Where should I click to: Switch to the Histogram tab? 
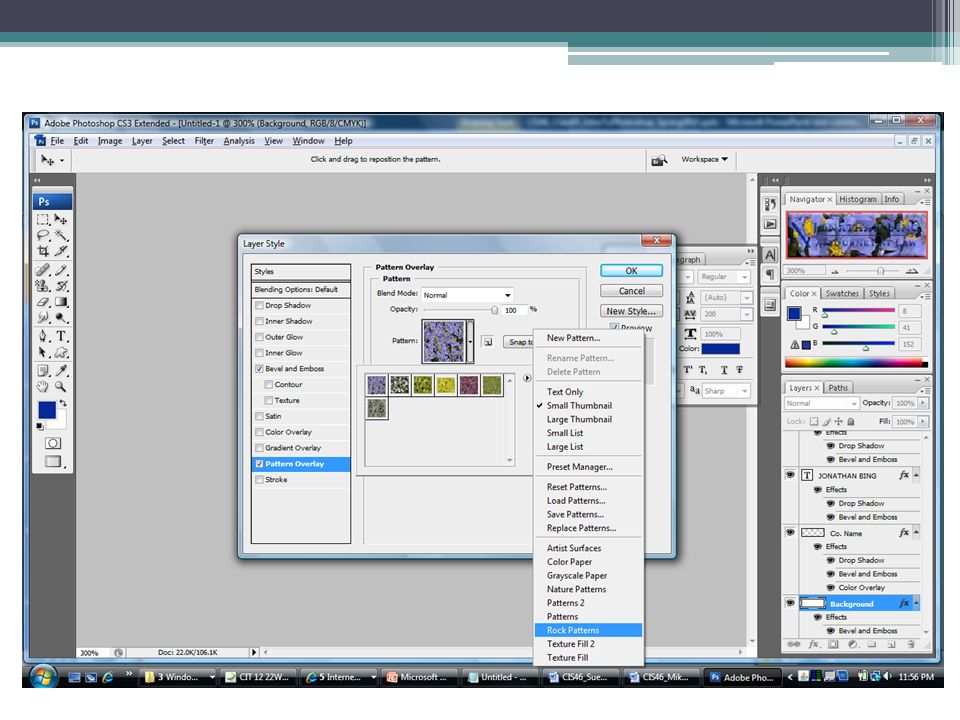(x=858, y=199)
